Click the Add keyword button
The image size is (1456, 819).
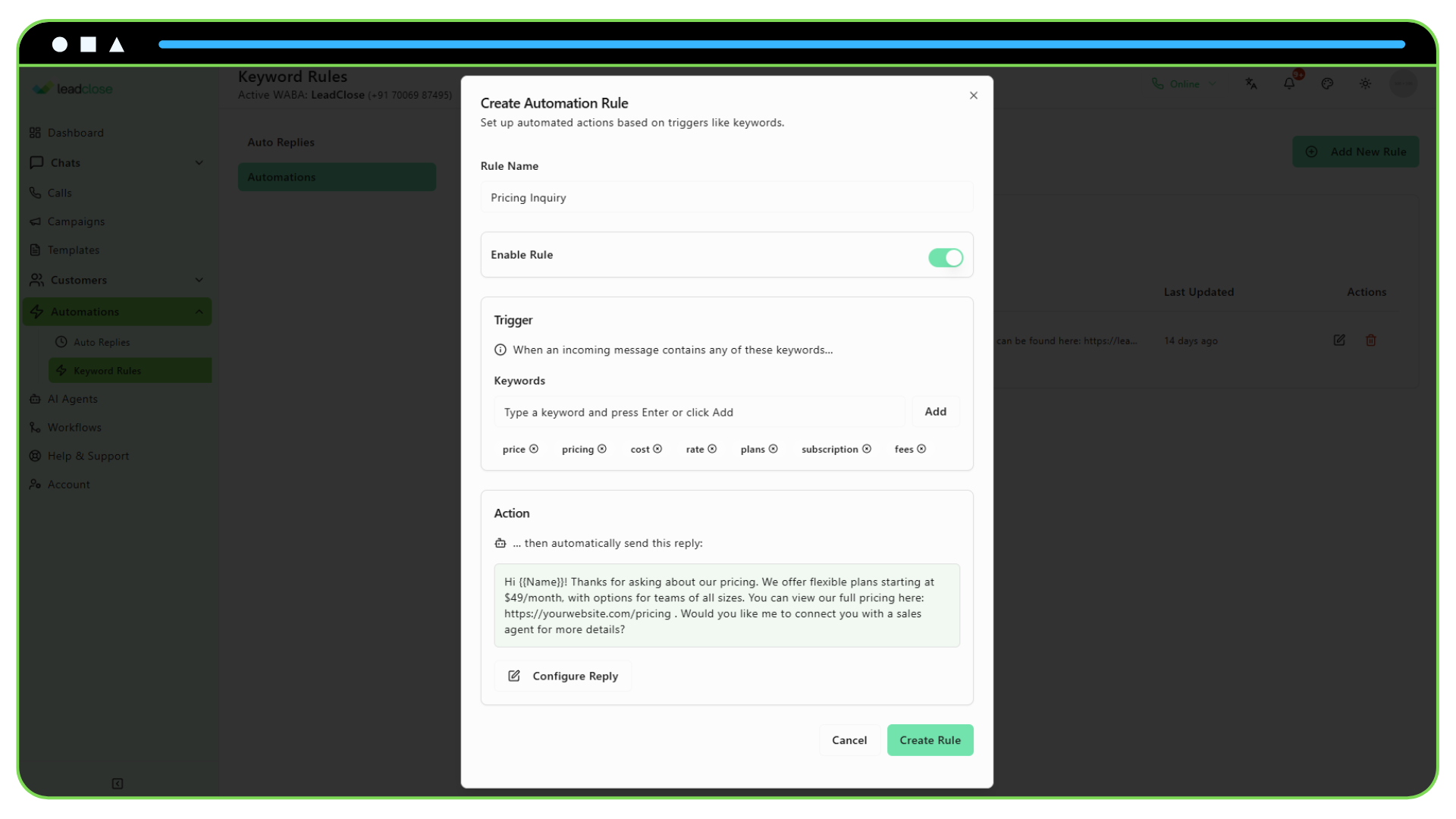point(936,412)
